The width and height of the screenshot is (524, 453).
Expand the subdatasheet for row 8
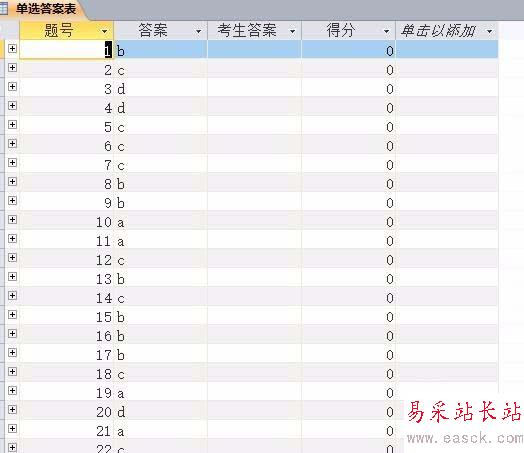coord(12,181)
